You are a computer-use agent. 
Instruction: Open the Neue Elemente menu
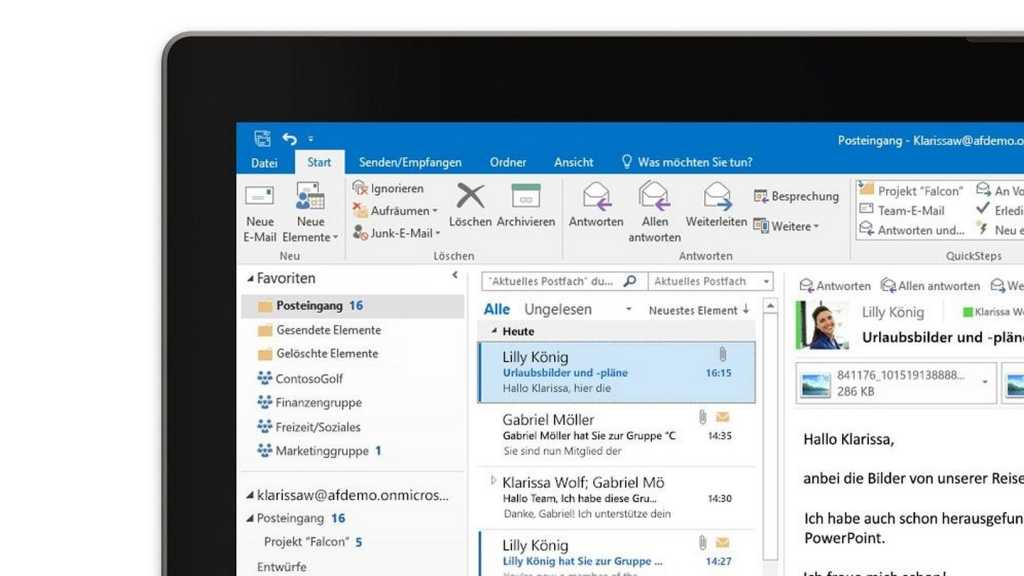[x=310, y=213]
